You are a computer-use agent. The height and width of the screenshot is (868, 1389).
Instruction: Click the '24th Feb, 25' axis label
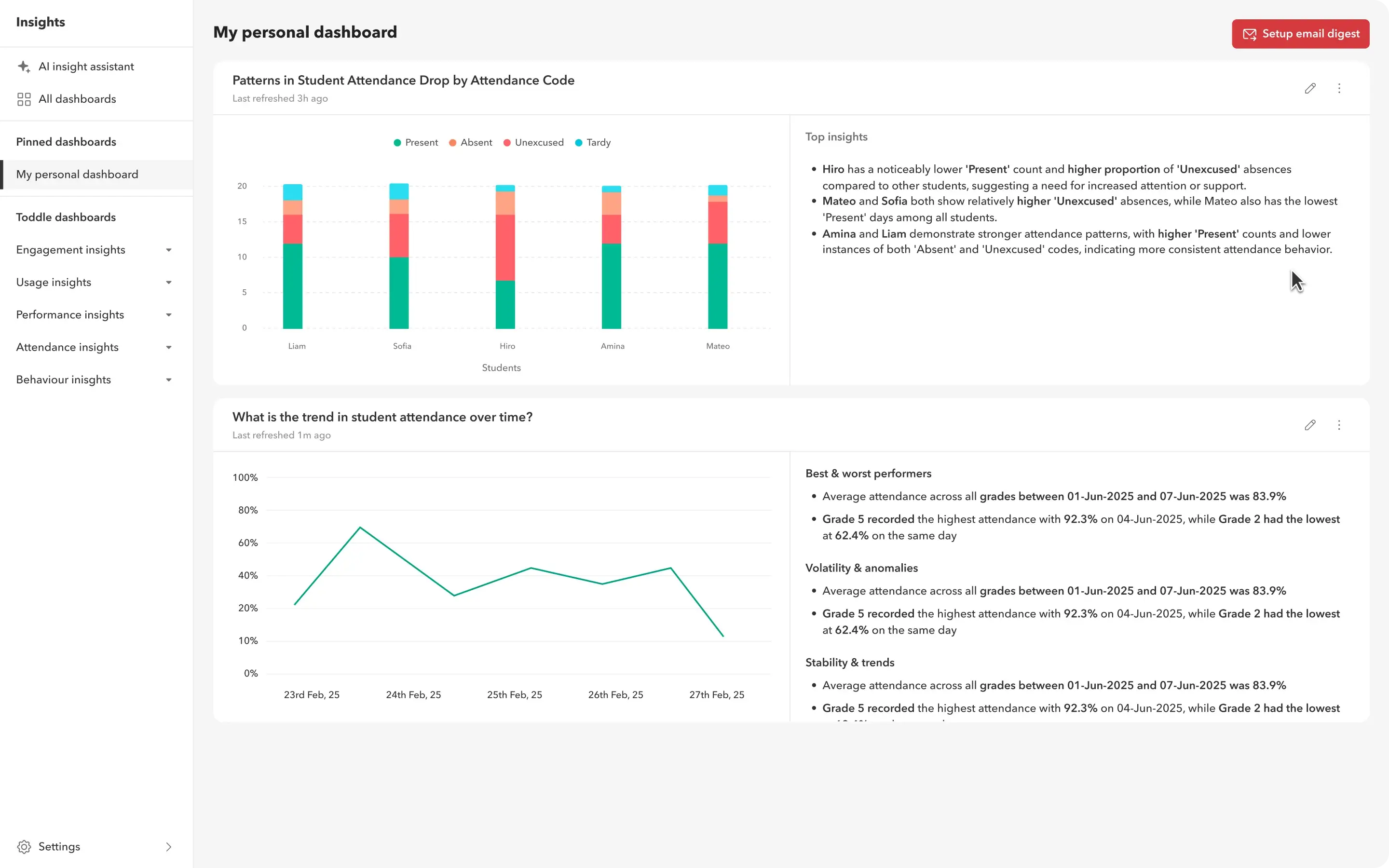(x=413, y=694)
